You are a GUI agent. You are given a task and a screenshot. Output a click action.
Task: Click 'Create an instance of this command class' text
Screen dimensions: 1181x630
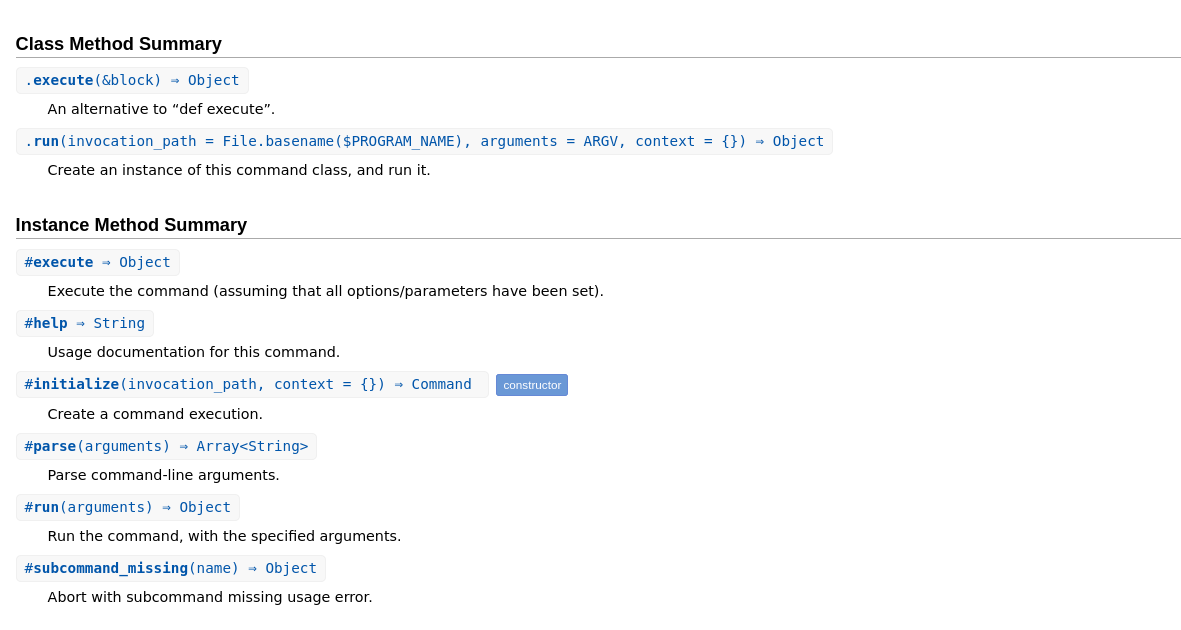(239, 170)
